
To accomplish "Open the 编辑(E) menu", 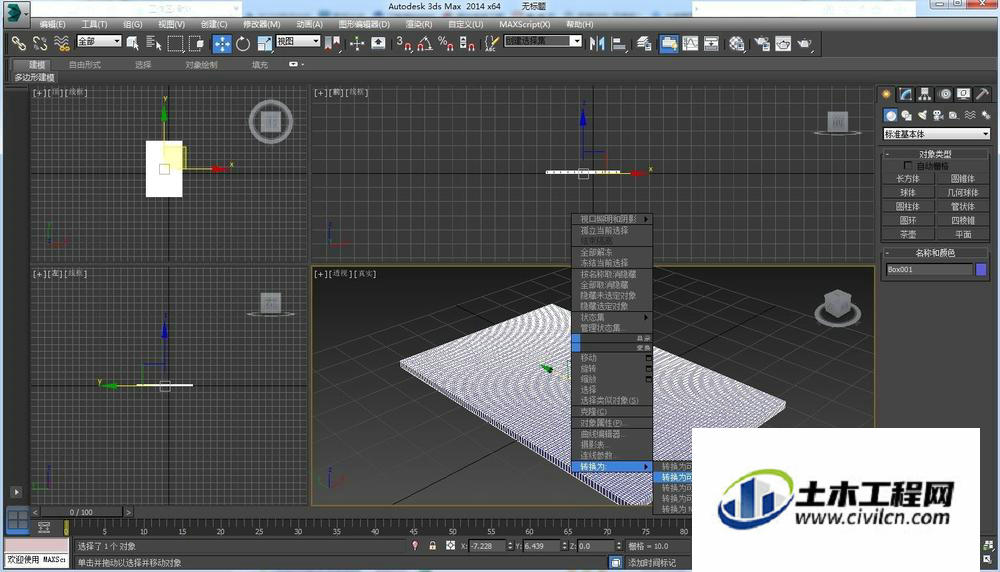I will (52, 24).
